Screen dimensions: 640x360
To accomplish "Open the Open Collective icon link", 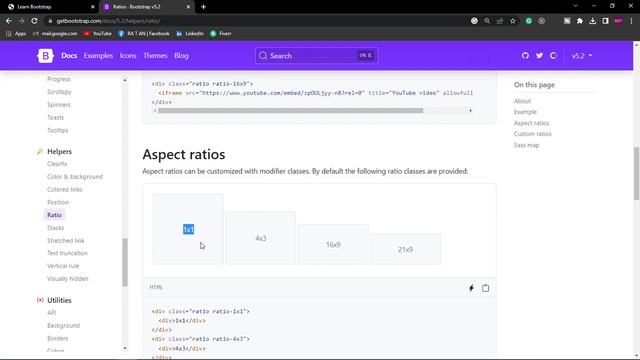I will coord(553,56).
